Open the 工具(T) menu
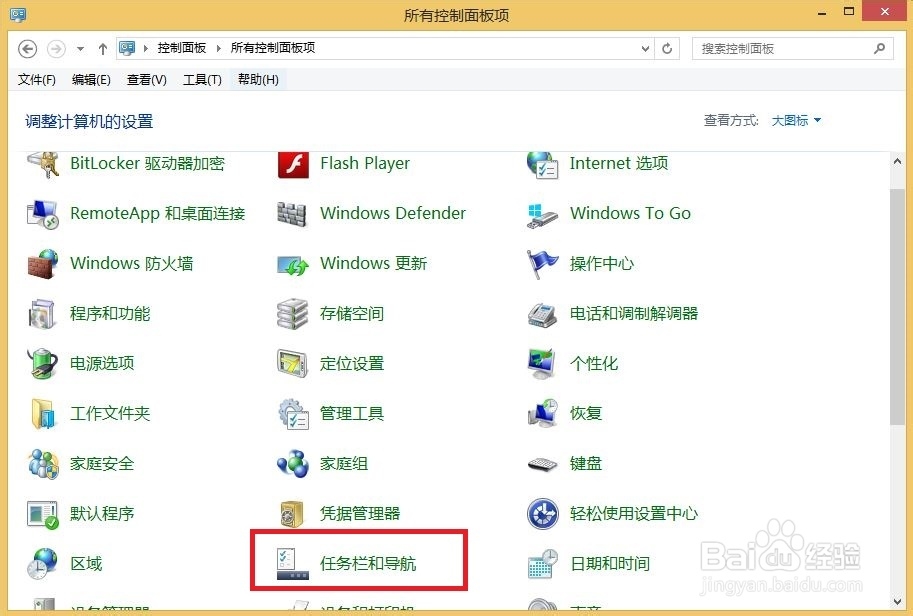 (202, 80)
